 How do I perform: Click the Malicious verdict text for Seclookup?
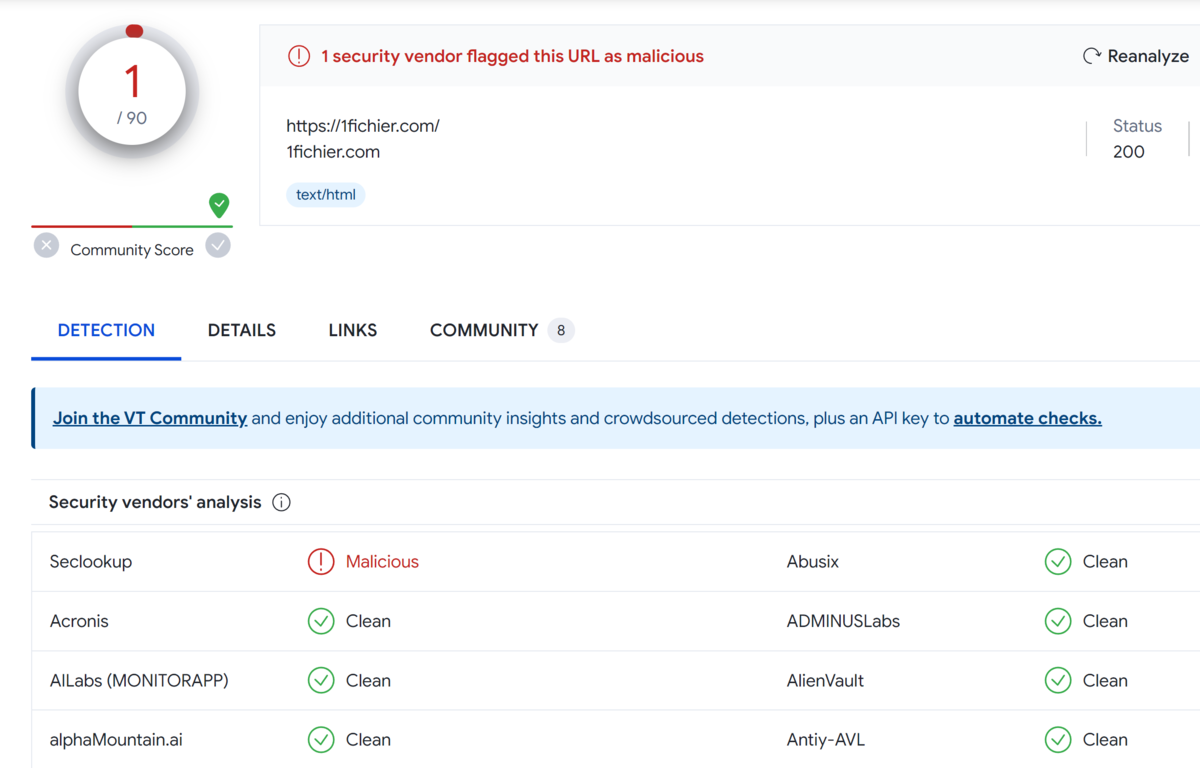coord(382,562)
